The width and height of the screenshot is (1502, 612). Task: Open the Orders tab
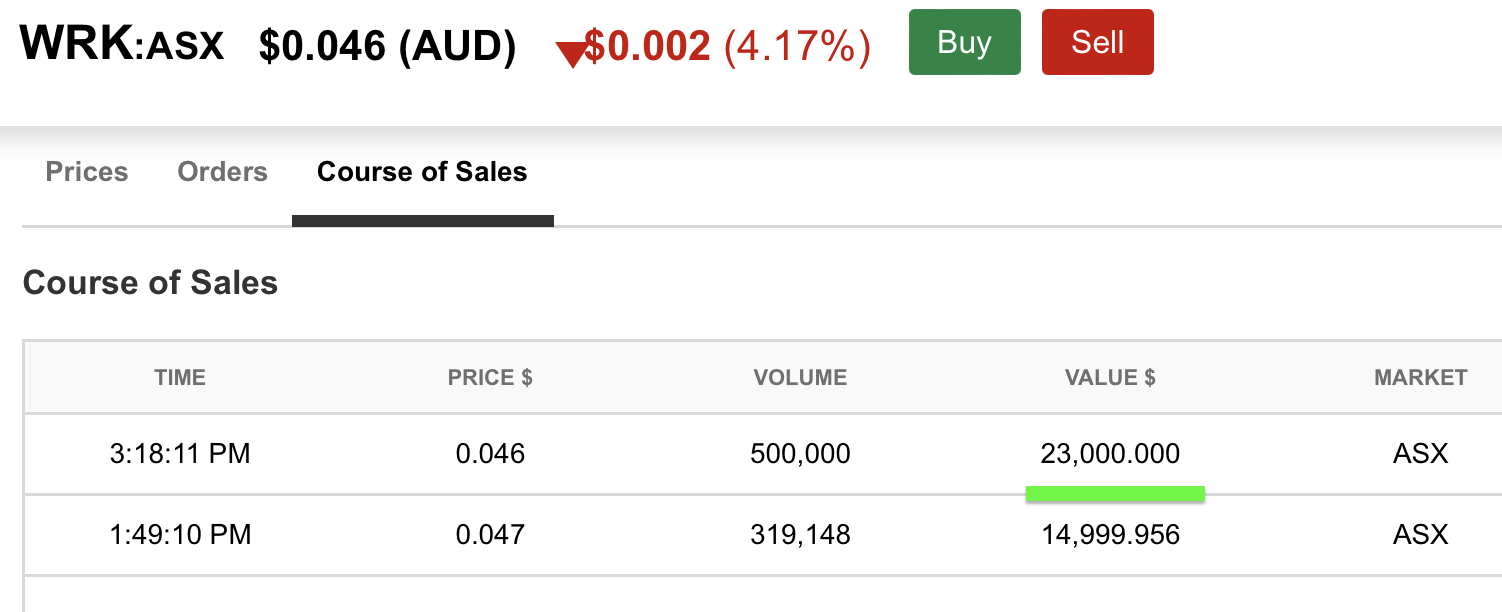[222, 172]
